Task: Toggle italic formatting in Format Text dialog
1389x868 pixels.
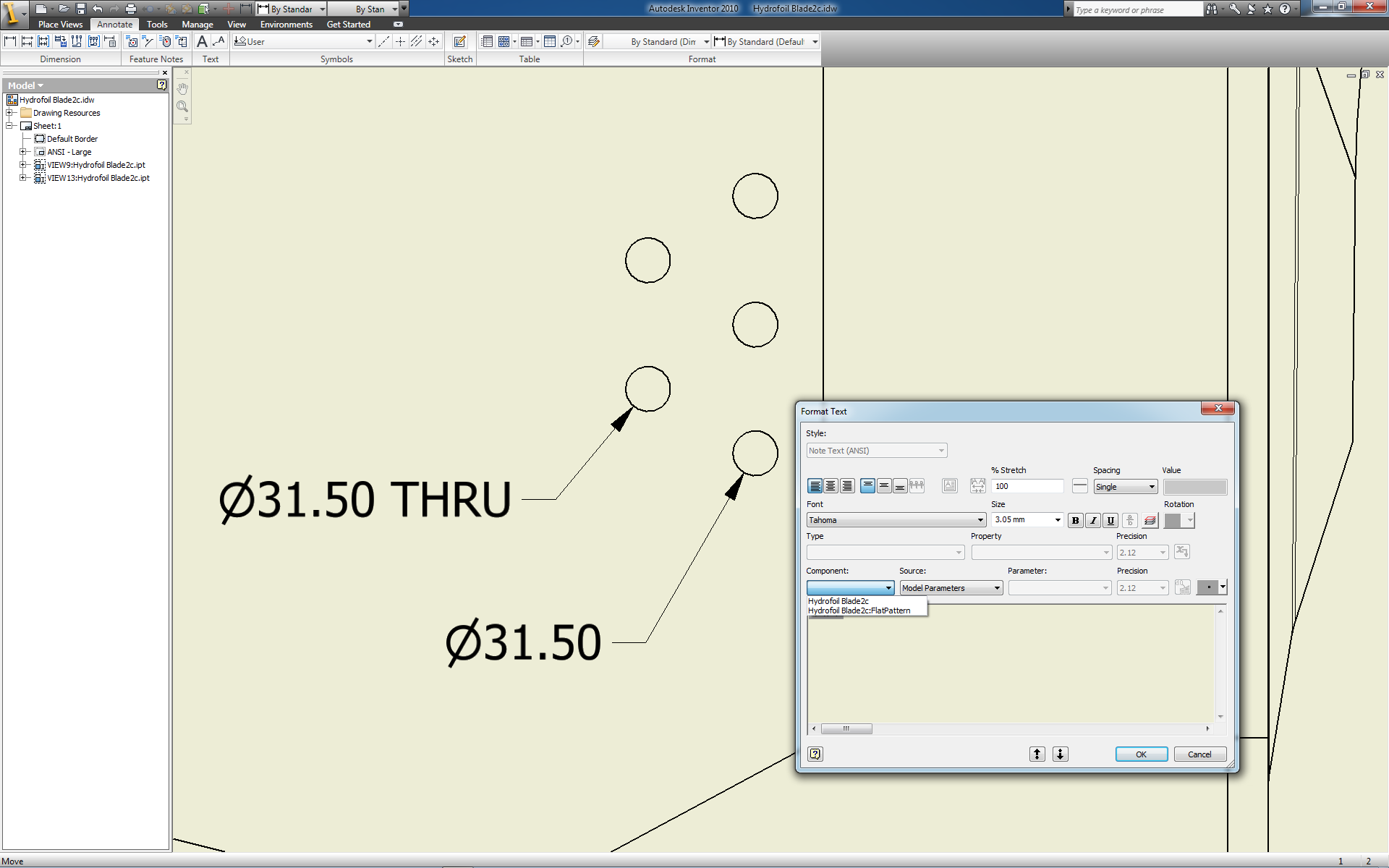Action: tap(1093, 520)
